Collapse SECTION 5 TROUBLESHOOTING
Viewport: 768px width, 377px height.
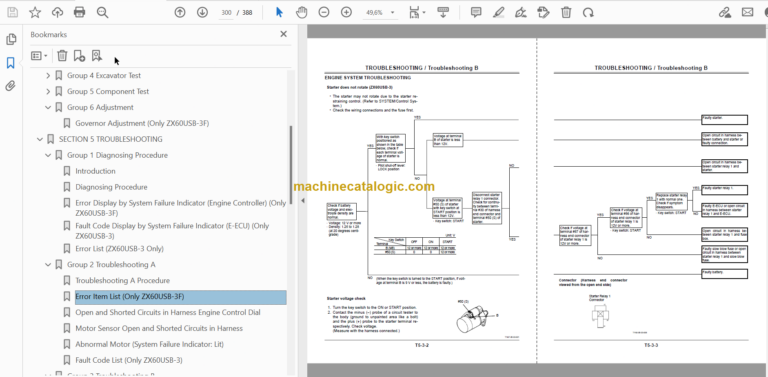point(40,140)
